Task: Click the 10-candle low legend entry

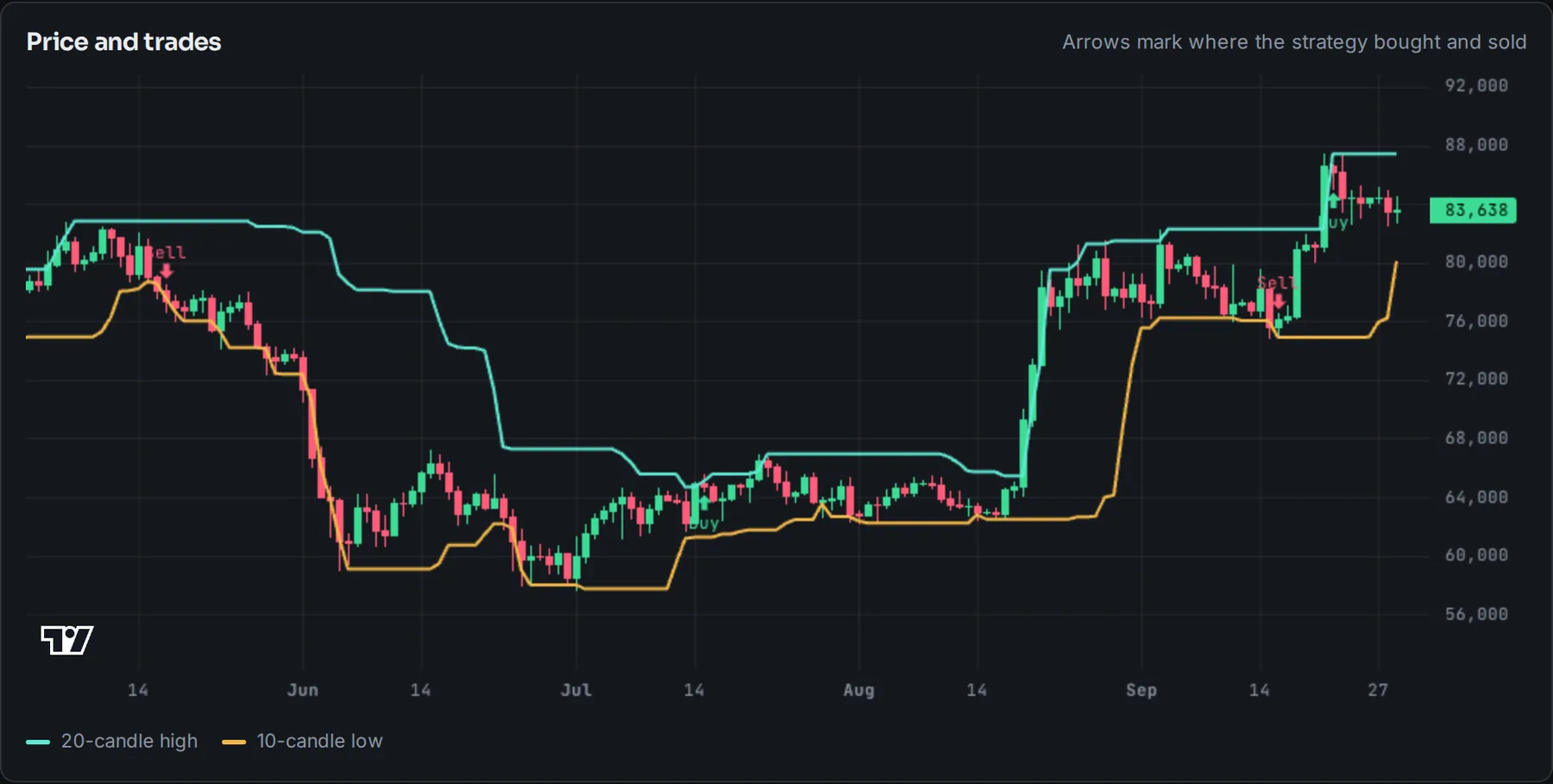Action: coord(303,741)
